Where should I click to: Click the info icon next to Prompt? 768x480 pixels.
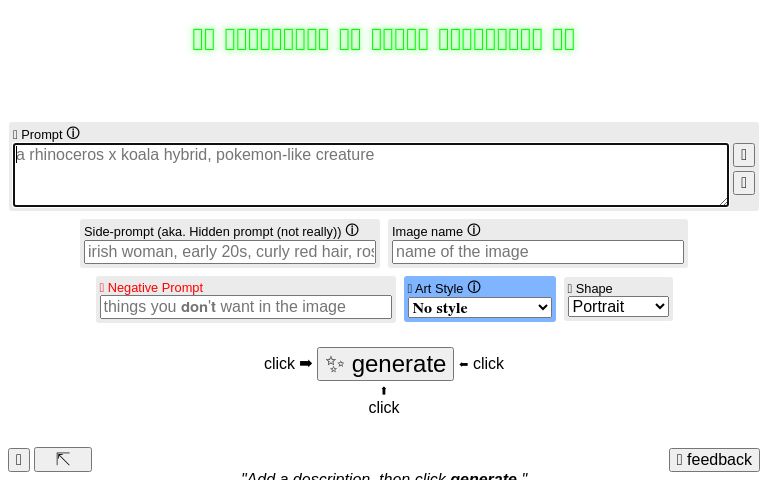coord(73,134)
